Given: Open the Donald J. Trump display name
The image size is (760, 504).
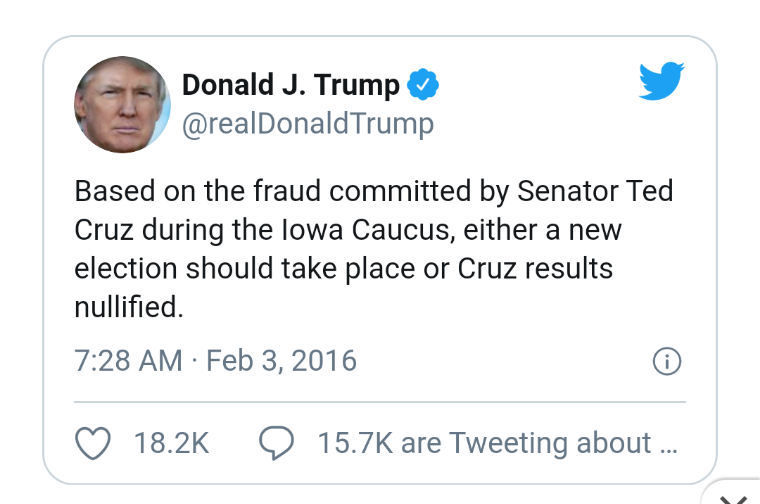Looking at the screenshot, I should [x=290, y=86].
